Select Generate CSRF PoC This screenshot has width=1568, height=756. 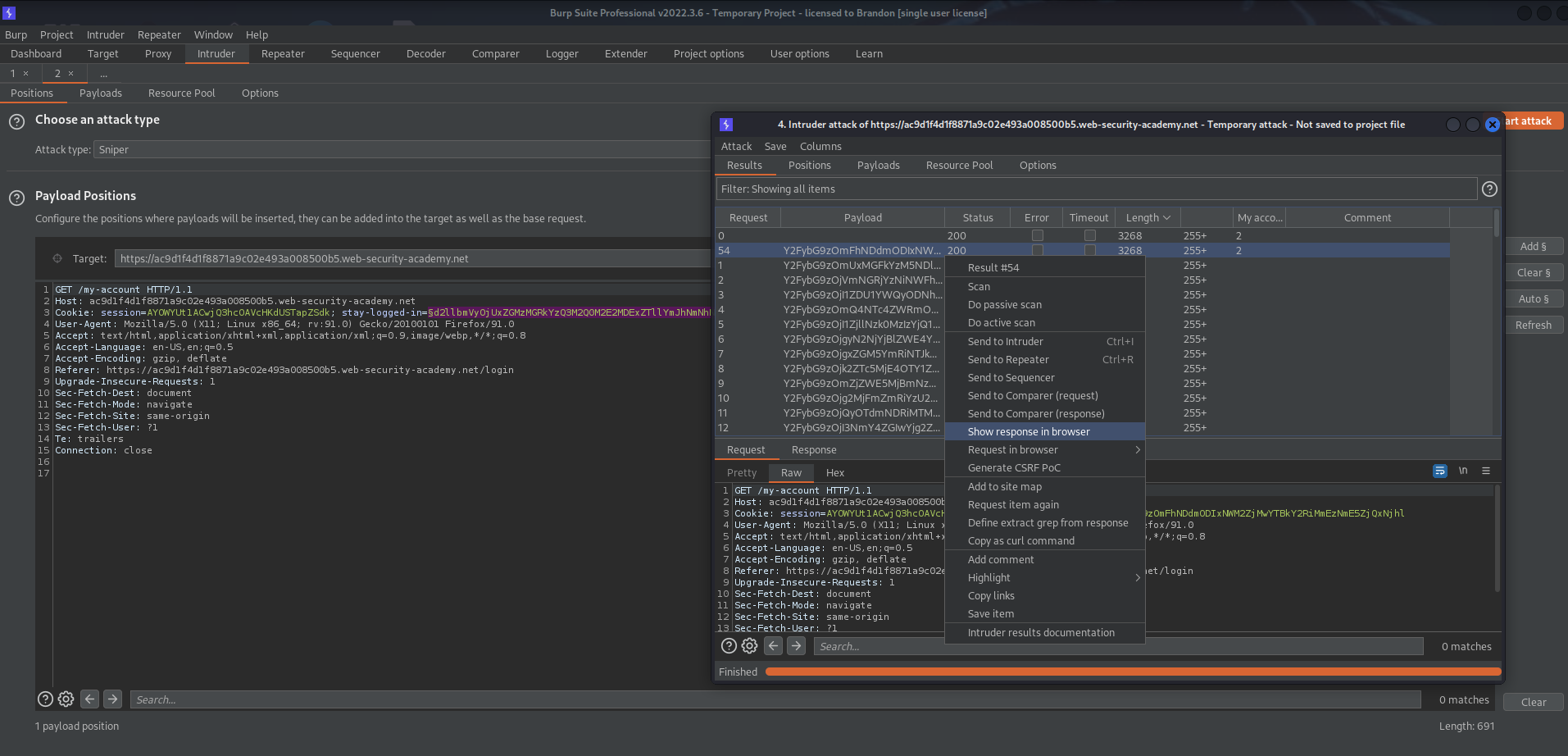(x=1044, y=467)
